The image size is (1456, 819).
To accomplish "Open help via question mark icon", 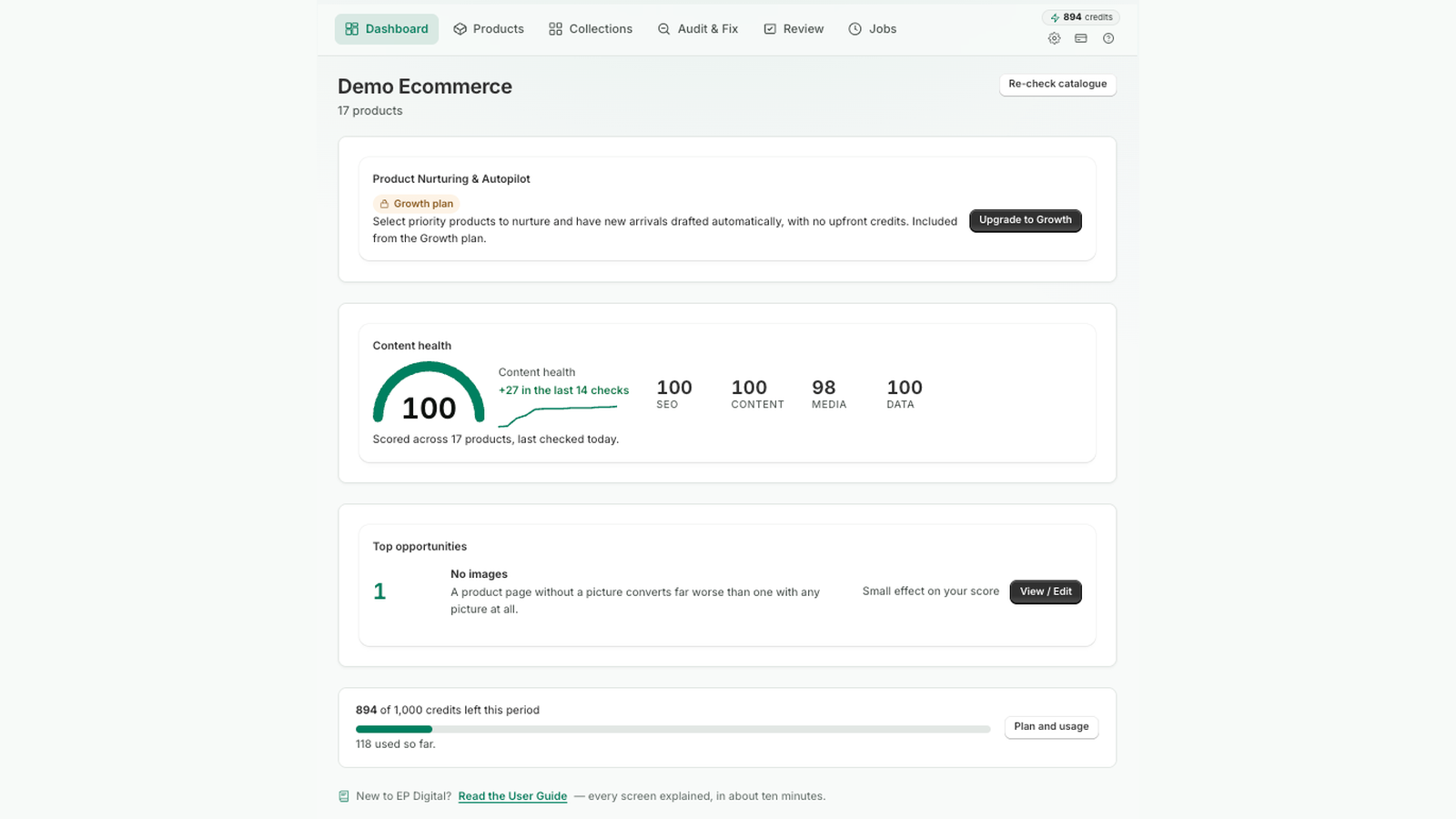I will click(x=1108, y=38).
